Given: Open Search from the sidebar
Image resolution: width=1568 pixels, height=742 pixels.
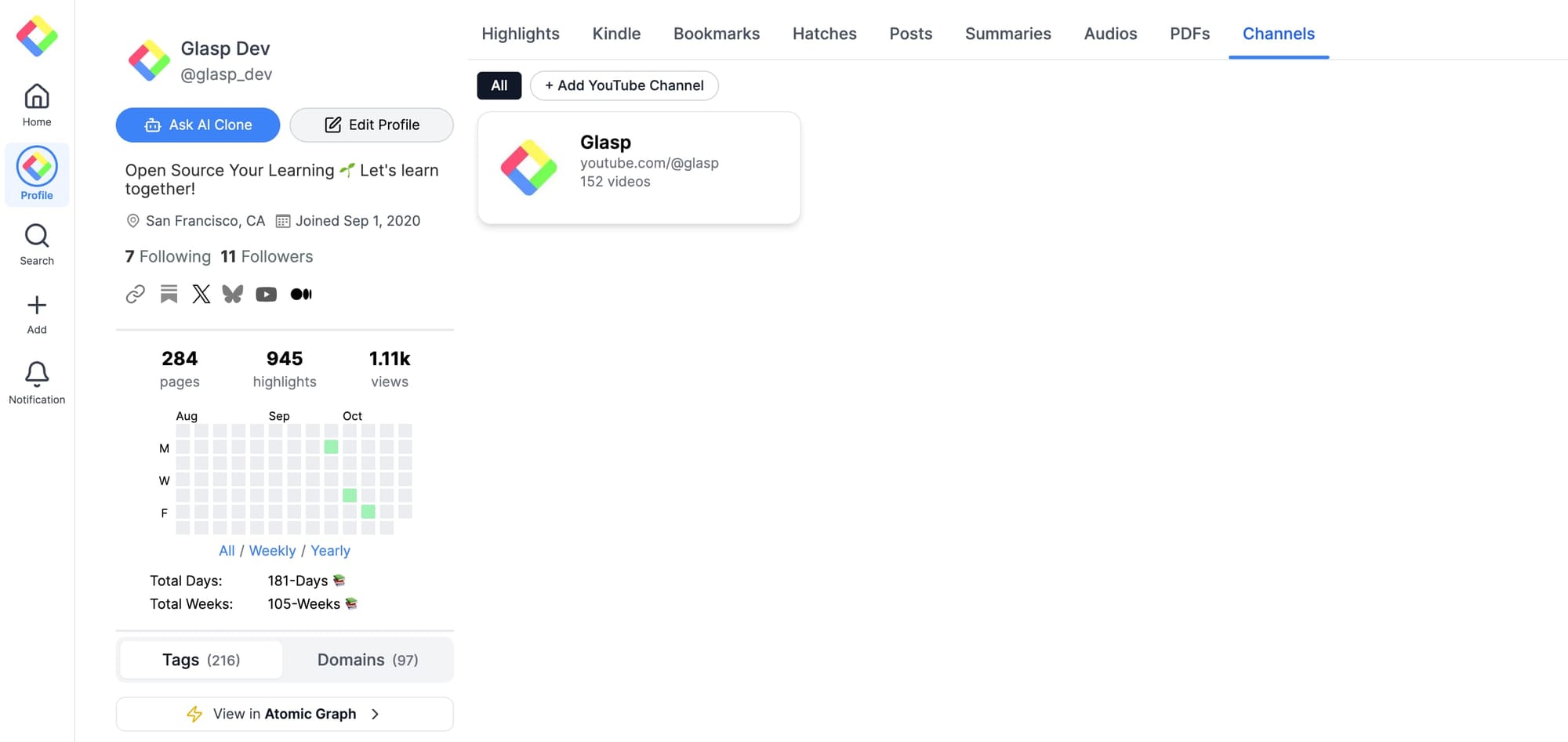Looking at the screenshot, I should click(37, 244).
